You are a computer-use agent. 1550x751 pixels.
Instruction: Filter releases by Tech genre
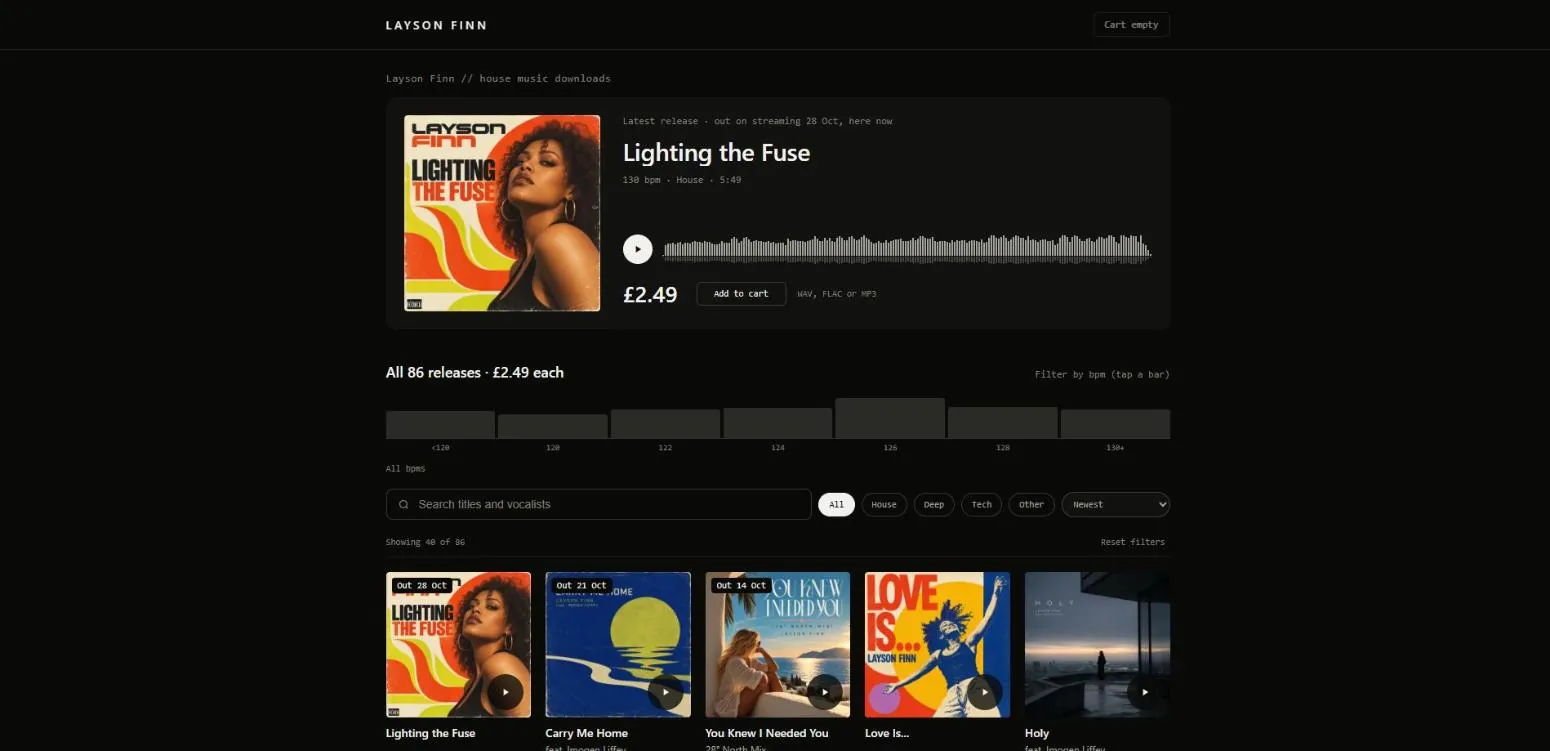coord(982,505)
